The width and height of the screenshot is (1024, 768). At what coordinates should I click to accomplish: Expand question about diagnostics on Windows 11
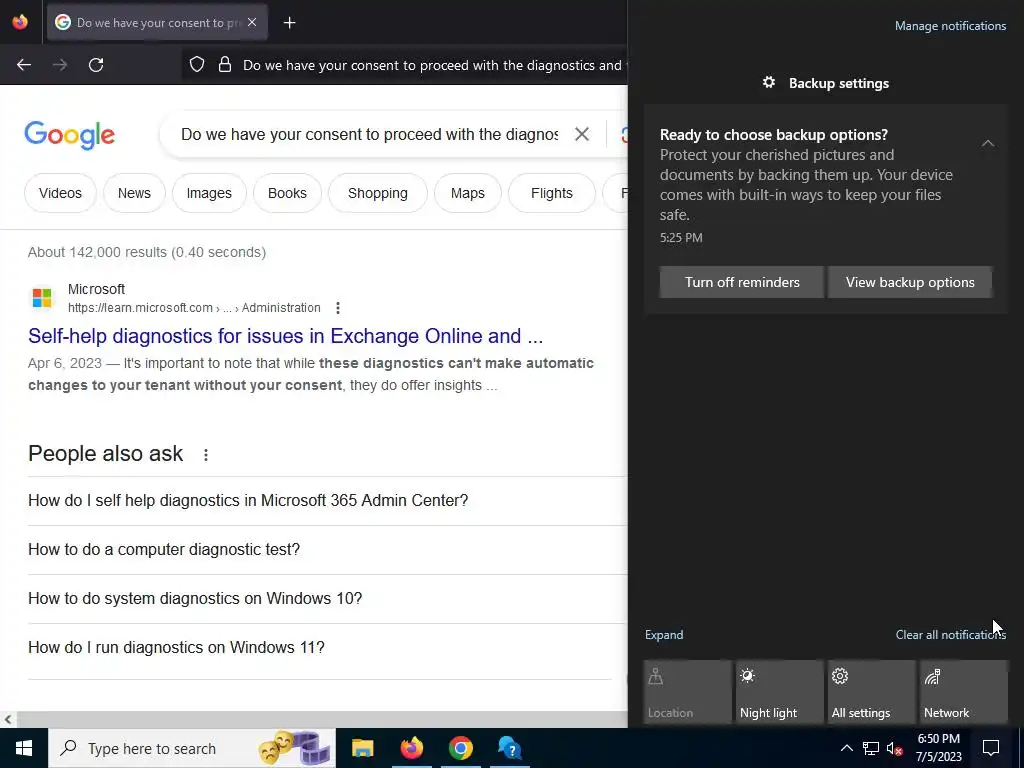point(327,648)
